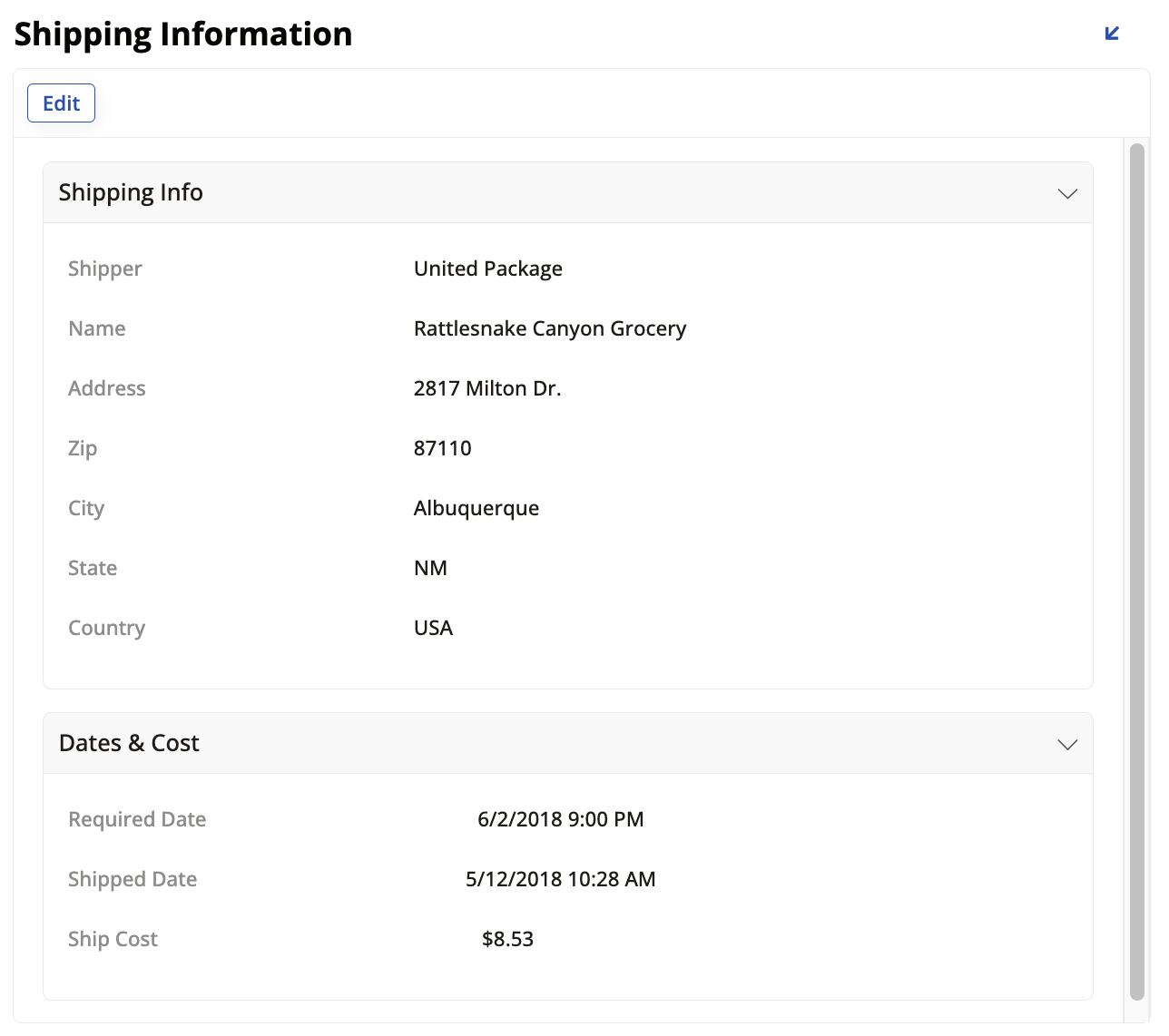Click the Edit button
The height and width of the screenshot is (1036, 1169).
(x=60, y=103)
